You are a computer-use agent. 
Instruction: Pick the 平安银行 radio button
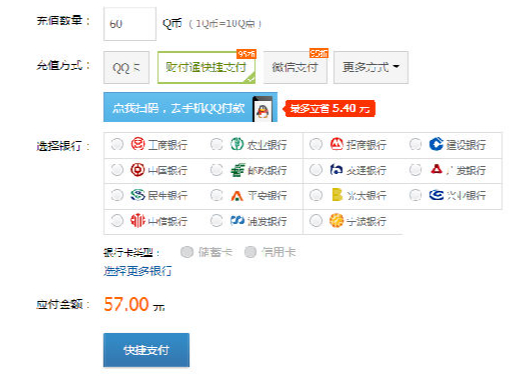(x=216, y=195)
